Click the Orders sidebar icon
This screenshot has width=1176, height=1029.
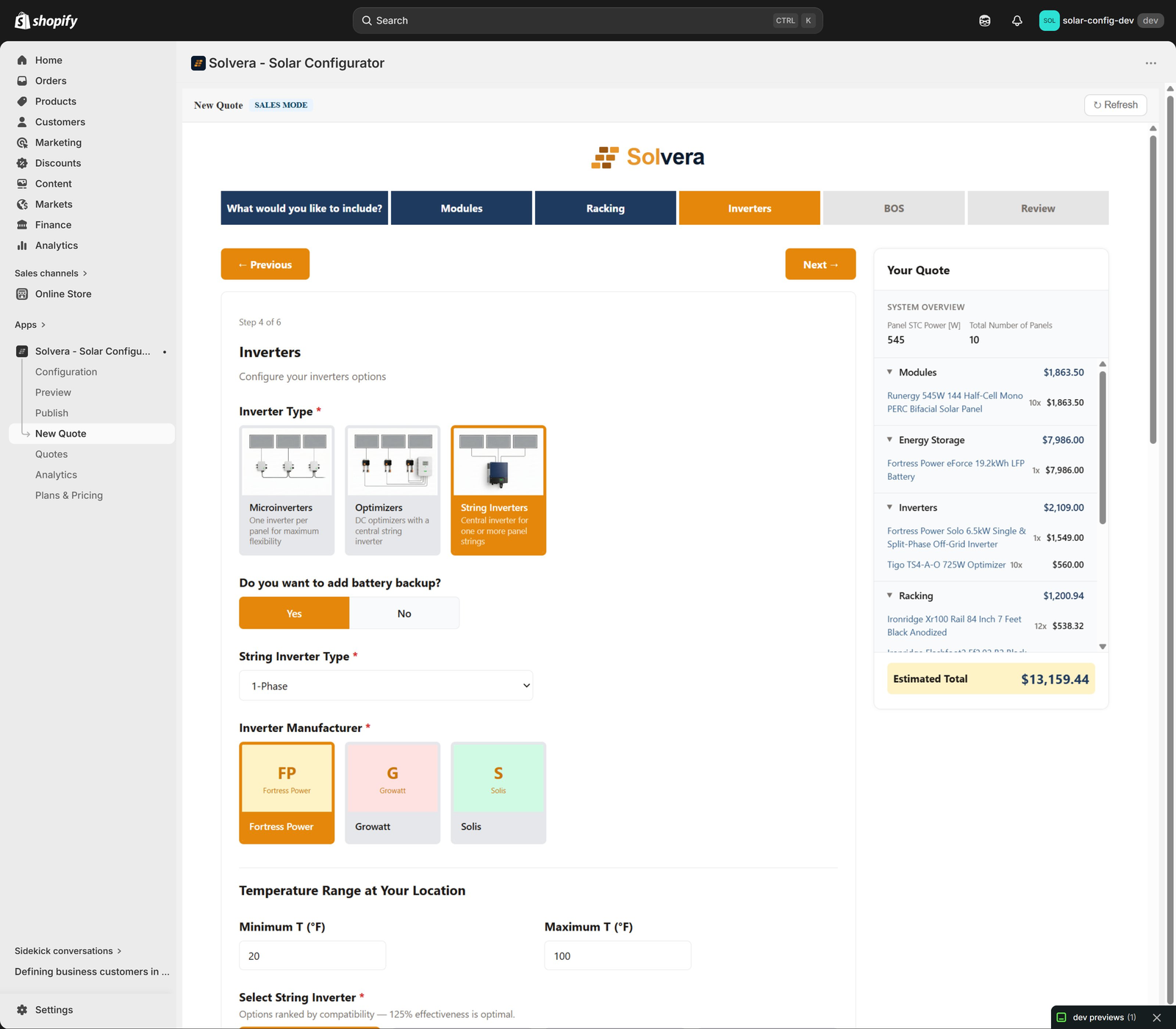[x=22, y=81]
